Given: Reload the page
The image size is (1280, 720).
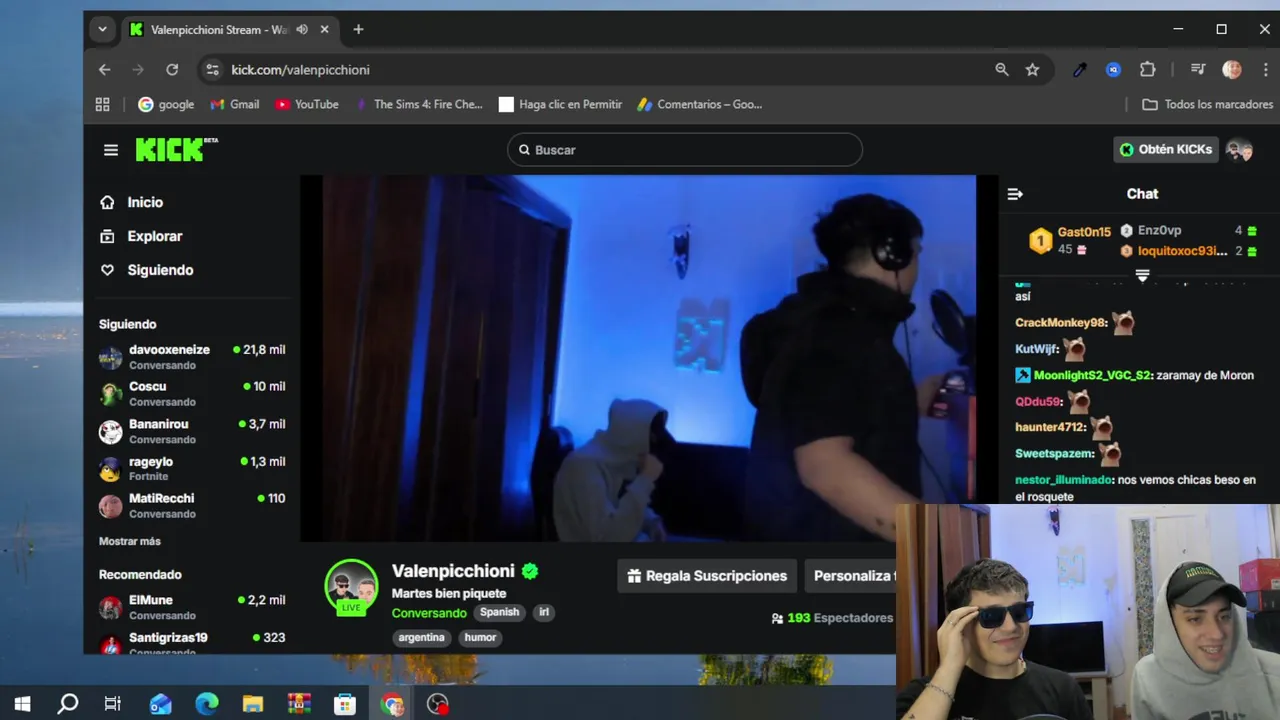Looking at the screenshot, I should point(172,70).
